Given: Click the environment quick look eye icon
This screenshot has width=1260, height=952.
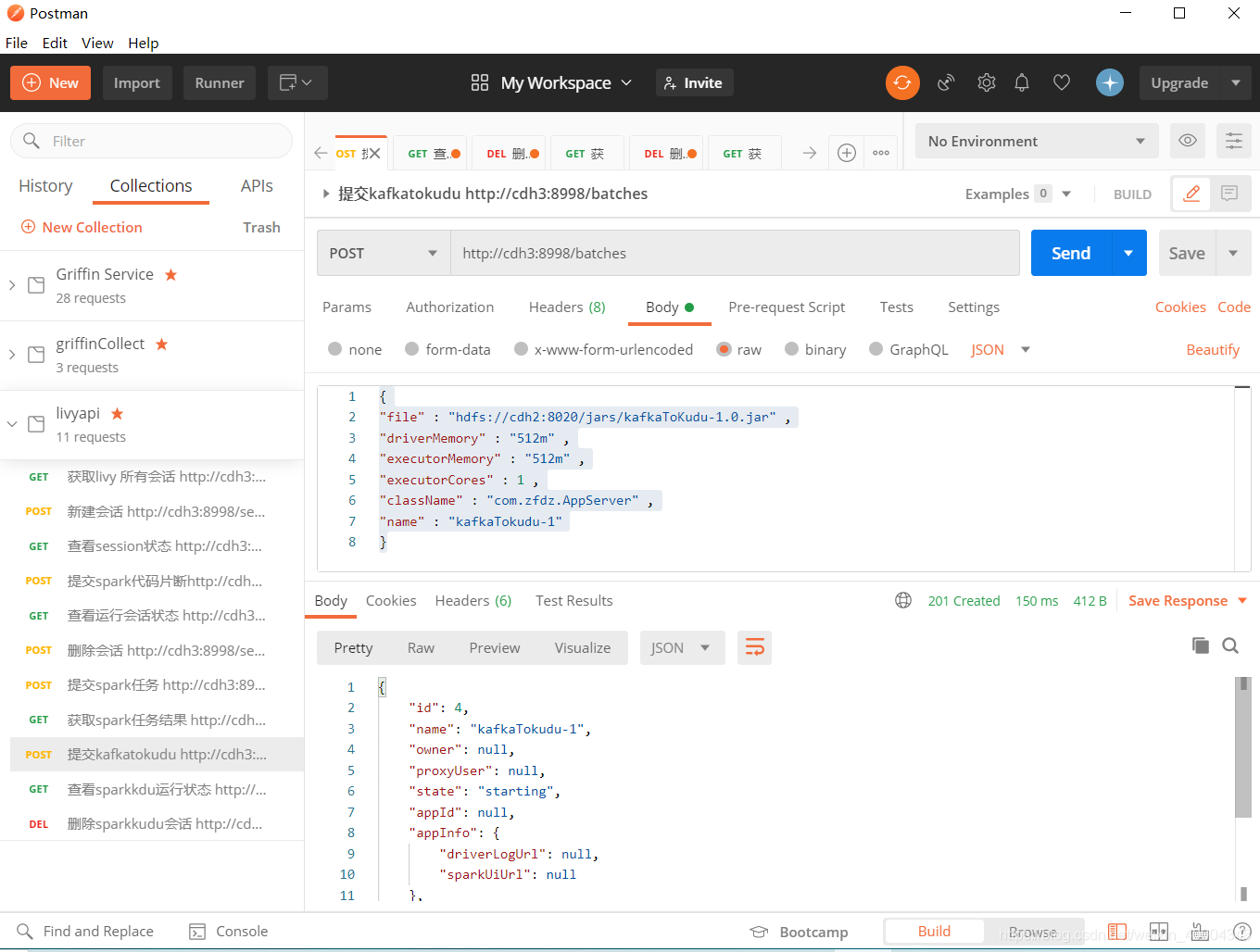Looking at the screenshot, I should tap(1188, 141).
